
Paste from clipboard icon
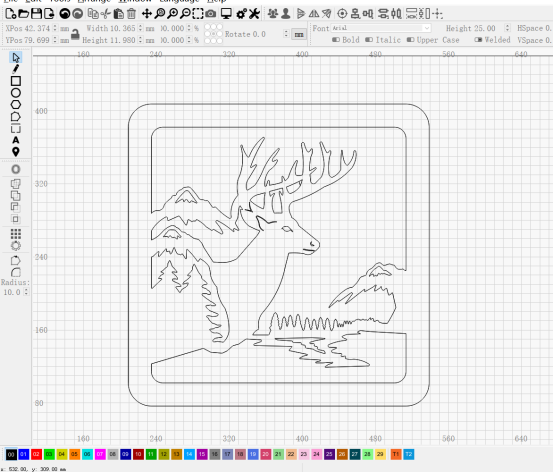tap(119, 14)
